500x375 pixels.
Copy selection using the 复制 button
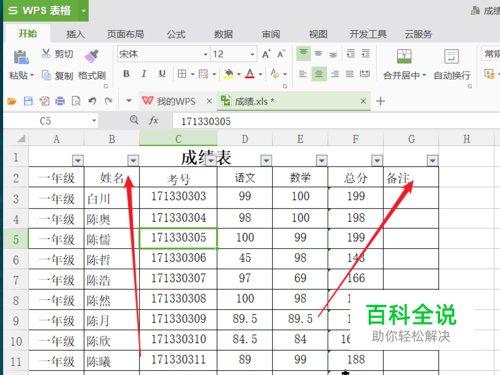tap(57, 75)
